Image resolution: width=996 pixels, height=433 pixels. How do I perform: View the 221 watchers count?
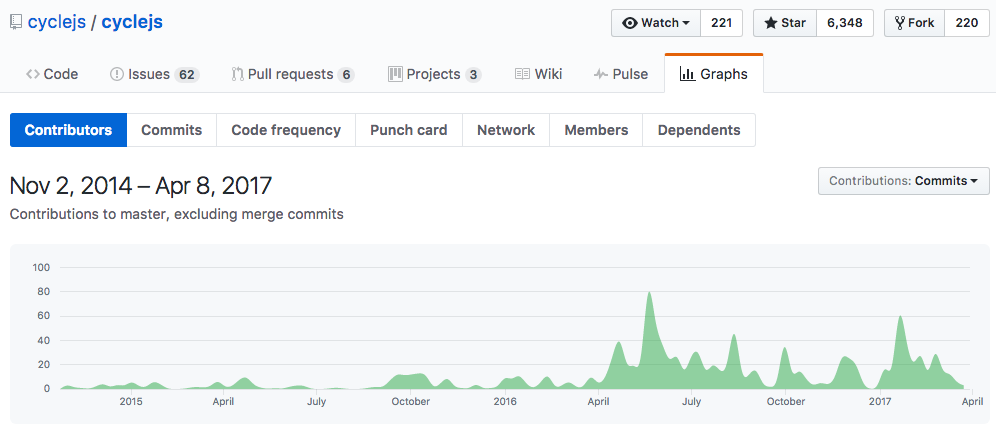click(722, 23)
